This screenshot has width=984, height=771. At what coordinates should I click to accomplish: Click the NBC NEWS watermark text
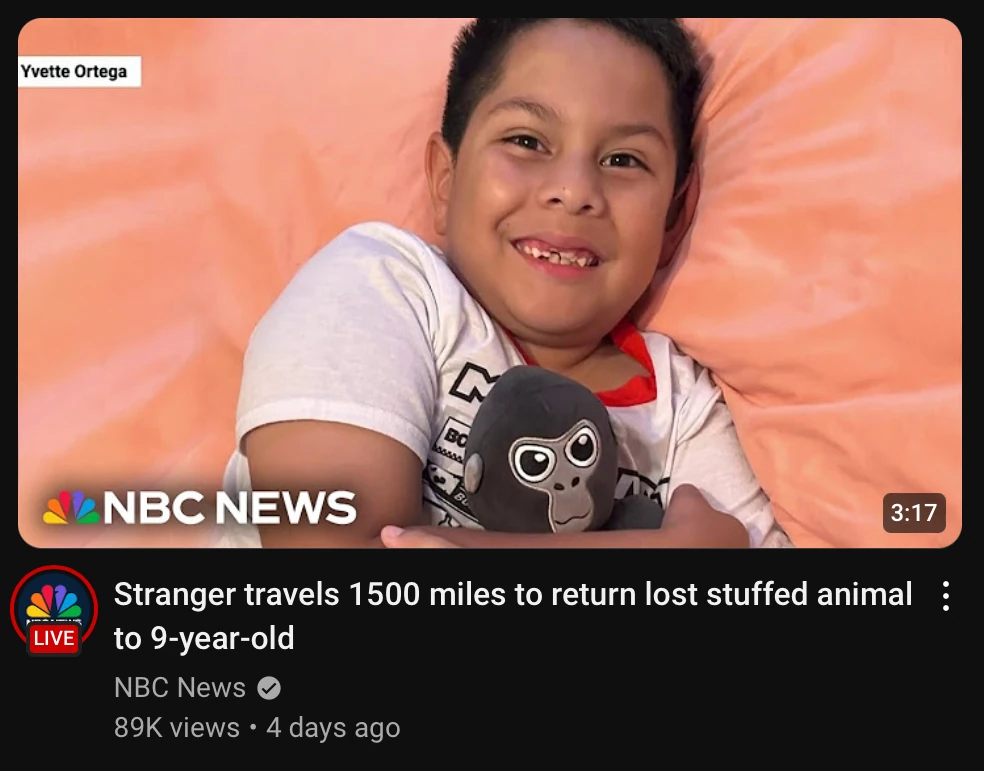tap(230, 508)
